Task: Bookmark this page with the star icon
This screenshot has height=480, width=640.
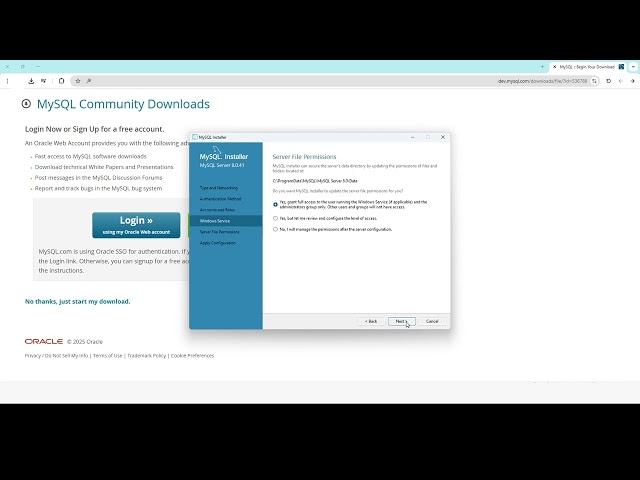Action: tap(78, 81)
